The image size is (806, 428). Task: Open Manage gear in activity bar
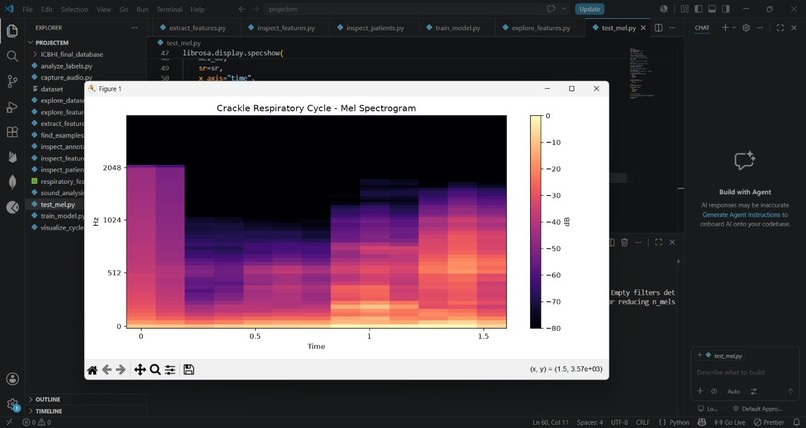(12, 404)
